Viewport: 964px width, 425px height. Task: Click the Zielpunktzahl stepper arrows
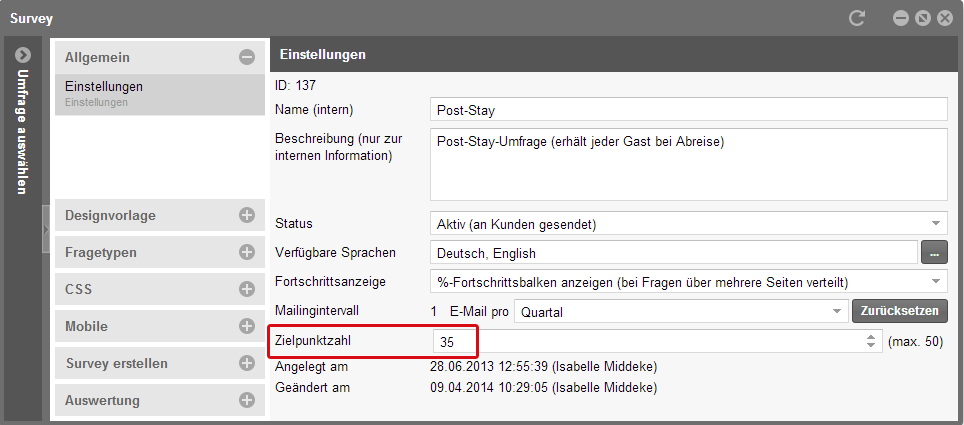pyautogui.click(x=871, y=342)
